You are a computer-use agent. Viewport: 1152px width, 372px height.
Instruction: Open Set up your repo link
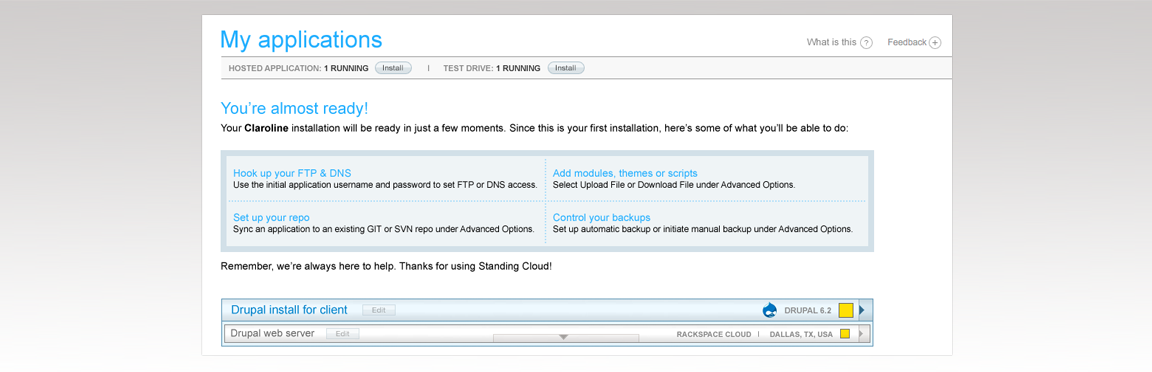tap(271, 218)
